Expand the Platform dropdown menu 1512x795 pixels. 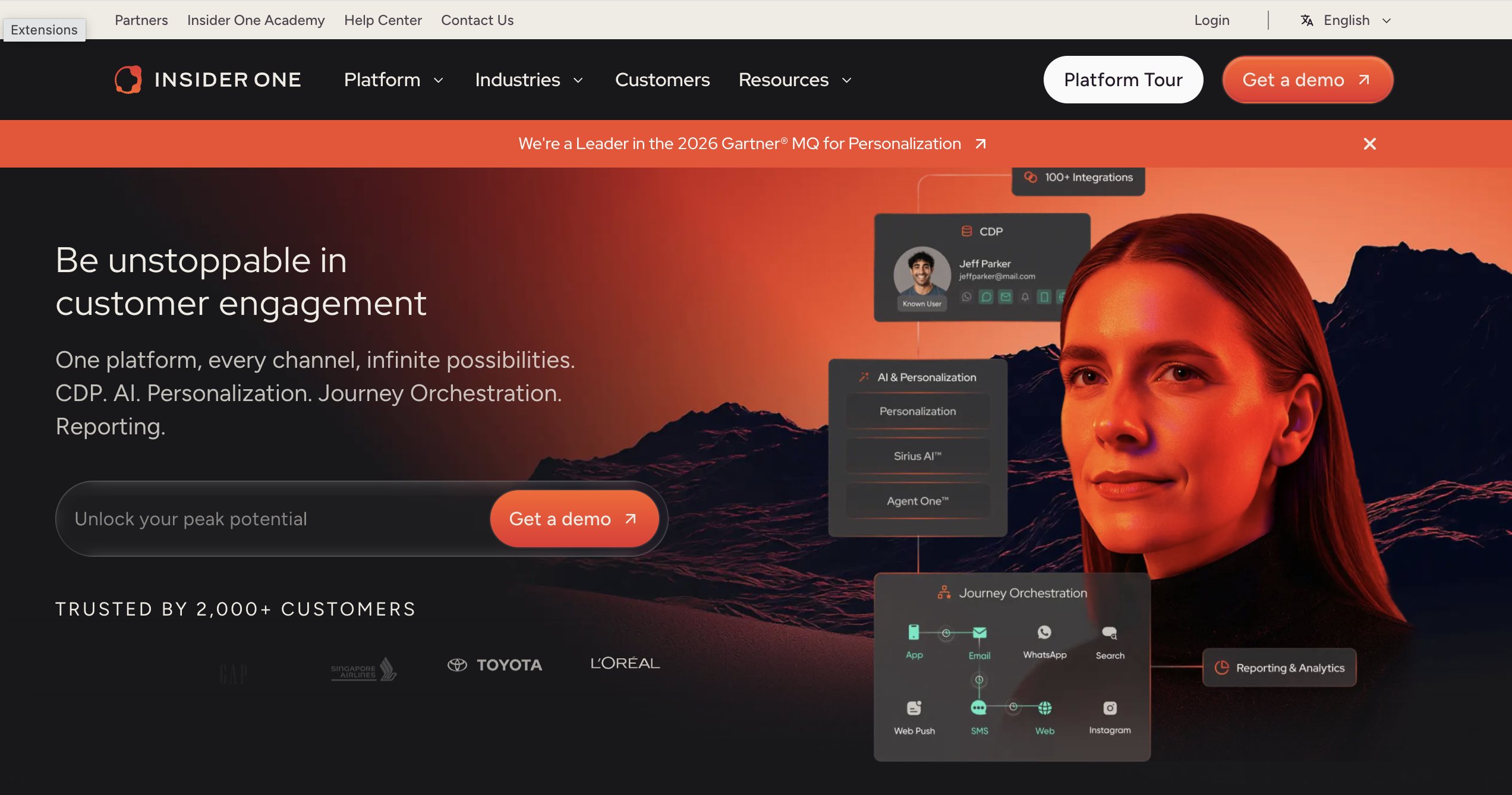(x=393, y=80)
